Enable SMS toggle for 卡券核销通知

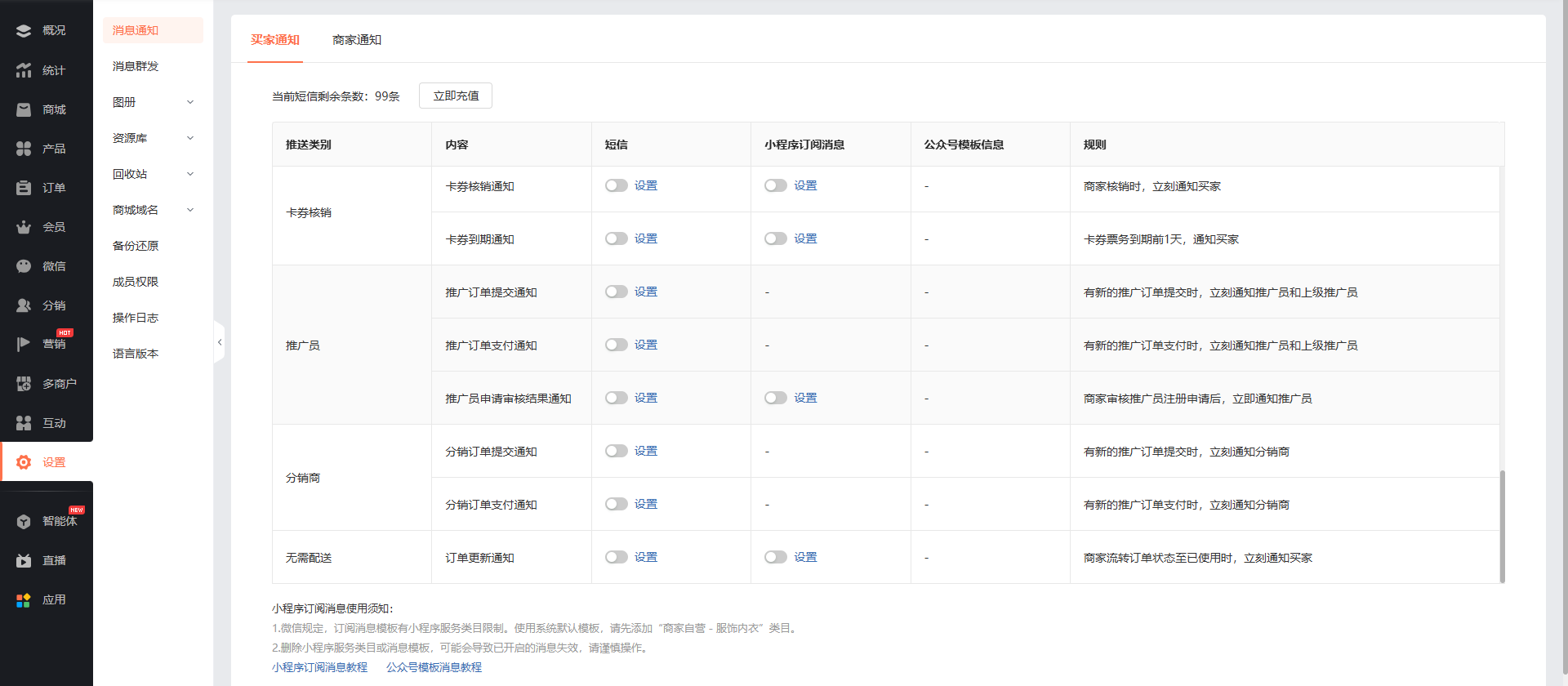pos(616,186)
